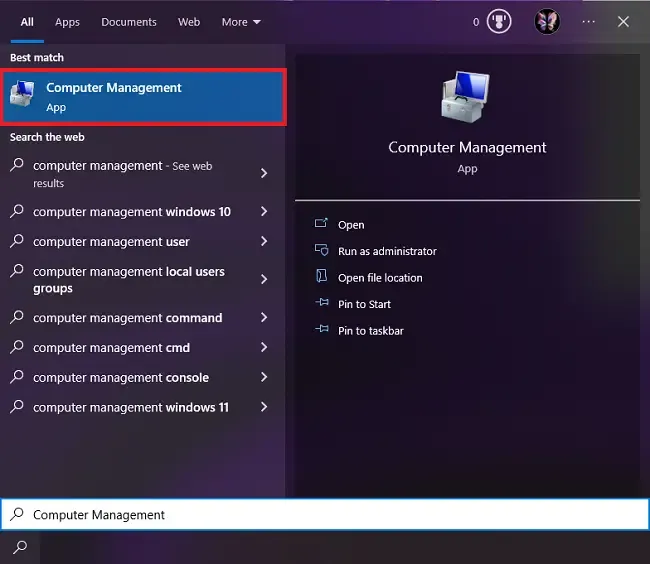Click the Run as administrator shield icon

pyautogui.click(x=321, y=250)
